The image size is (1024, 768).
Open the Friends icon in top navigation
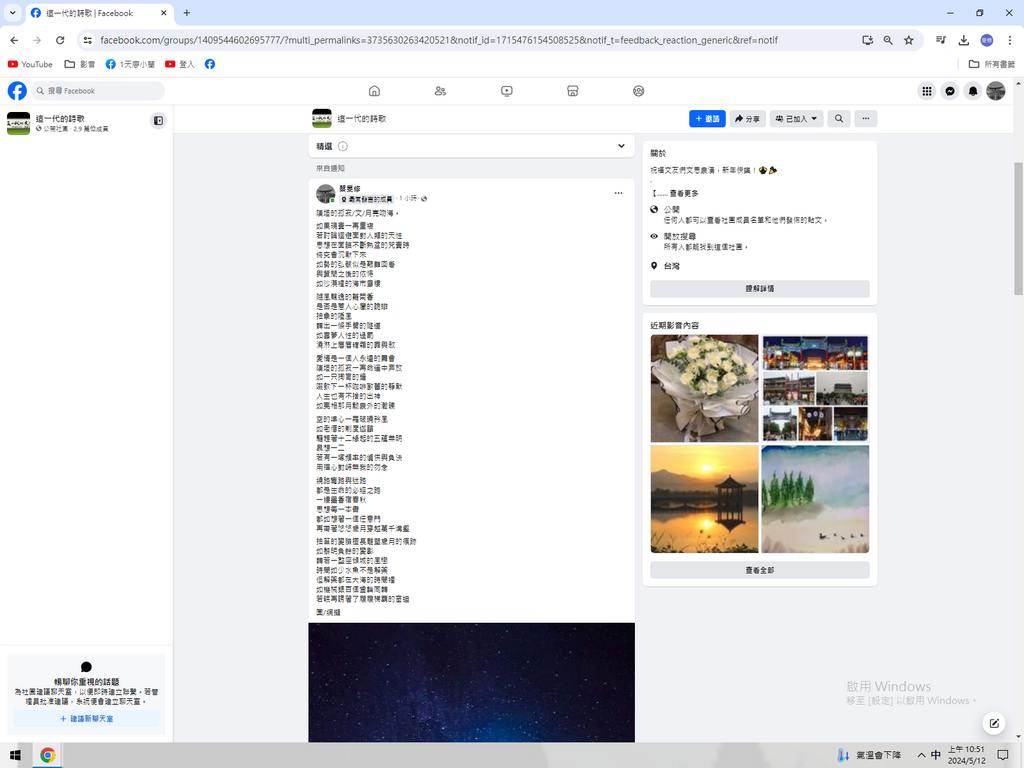click(x=440, y=91)
